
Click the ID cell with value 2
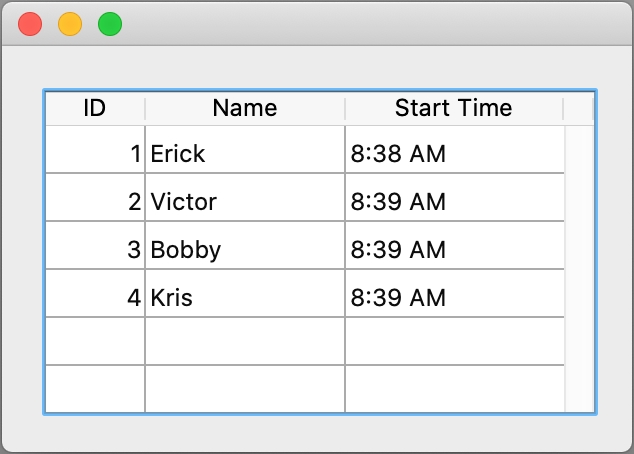(96, 202)
